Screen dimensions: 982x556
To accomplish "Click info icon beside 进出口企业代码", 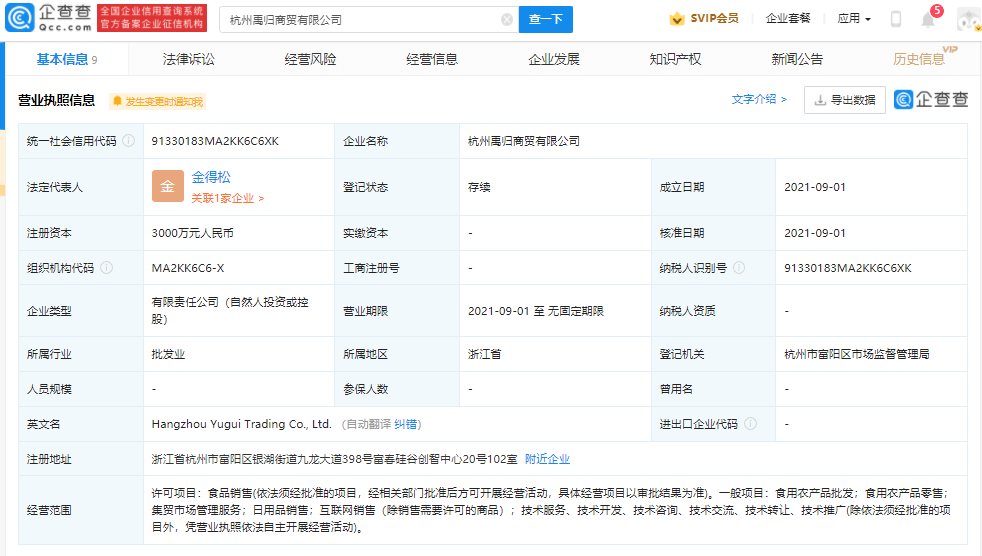I will [x=750, y=424].
